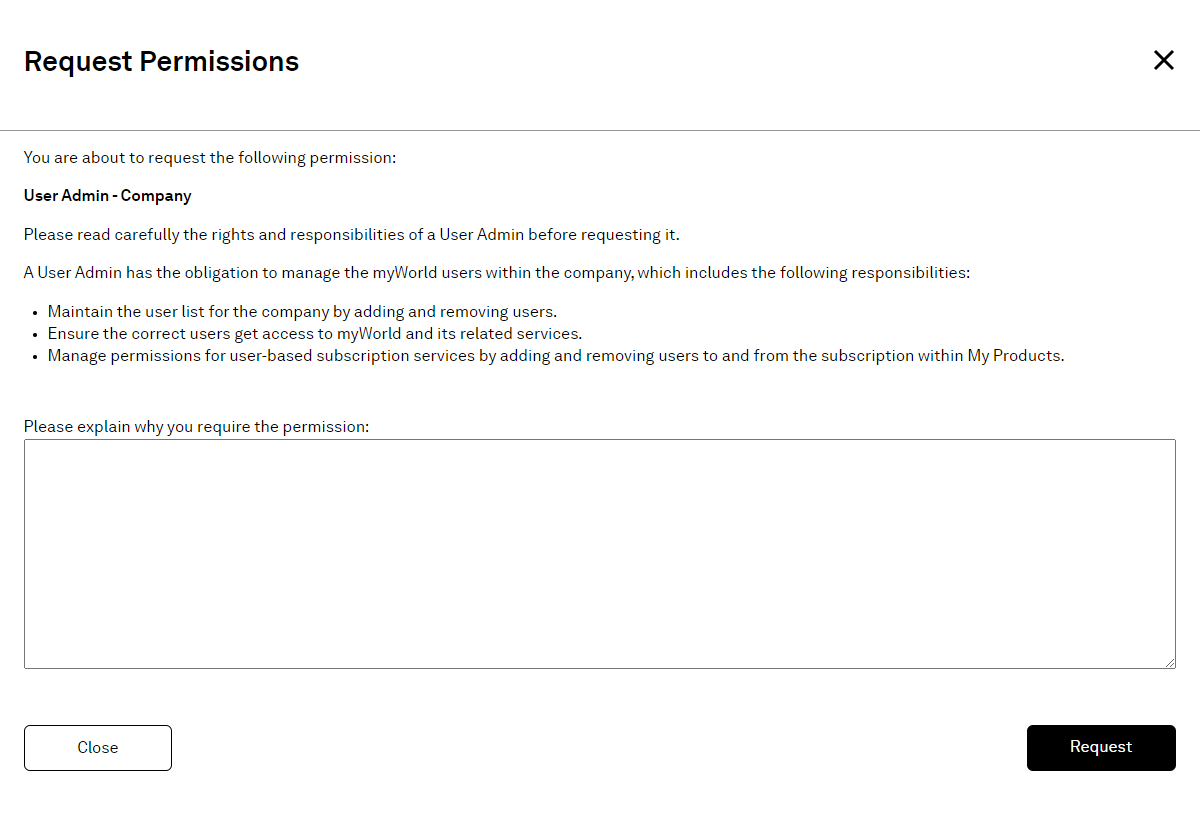Click the bullet point before 'Manage permissions'
Image resolution: width=1200 pixels, height=819 pixels.
coord(35,357)
